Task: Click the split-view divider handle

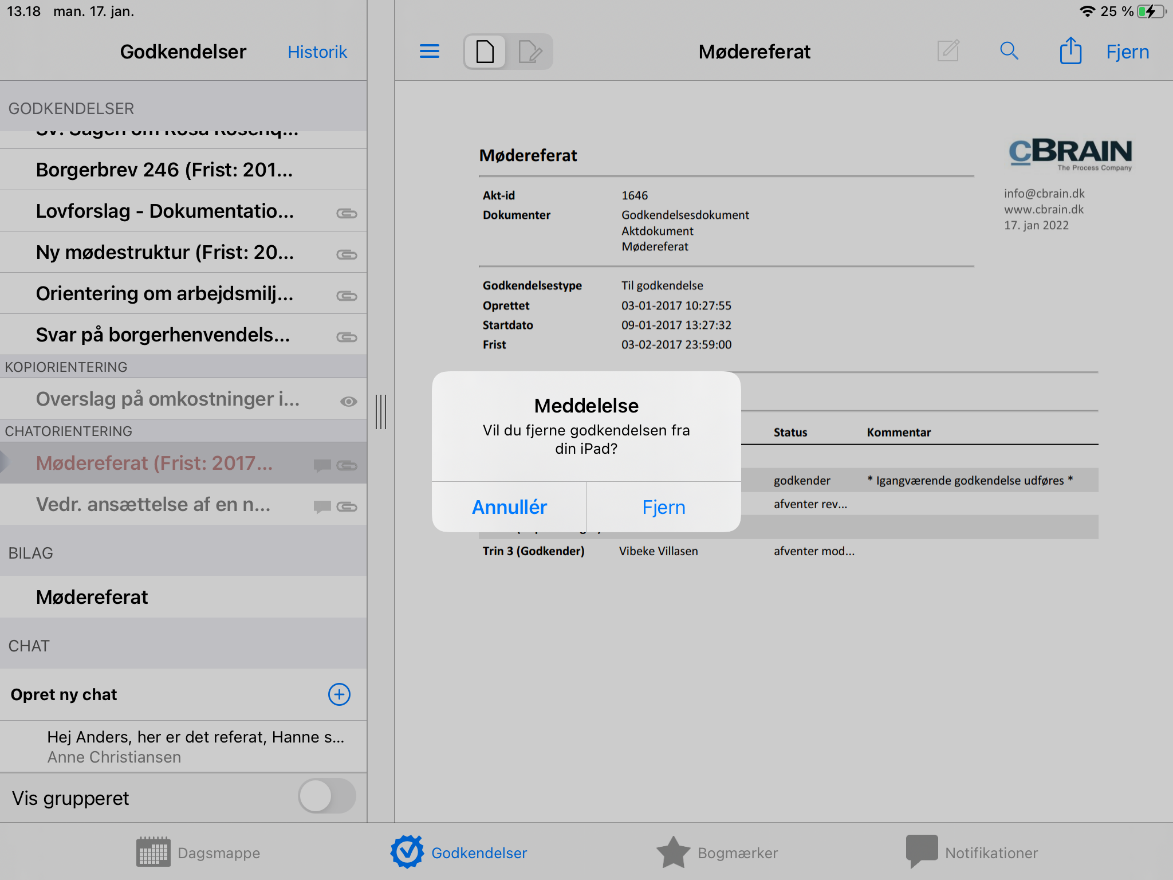Action: pyautogui.click(x=381, y=411)
